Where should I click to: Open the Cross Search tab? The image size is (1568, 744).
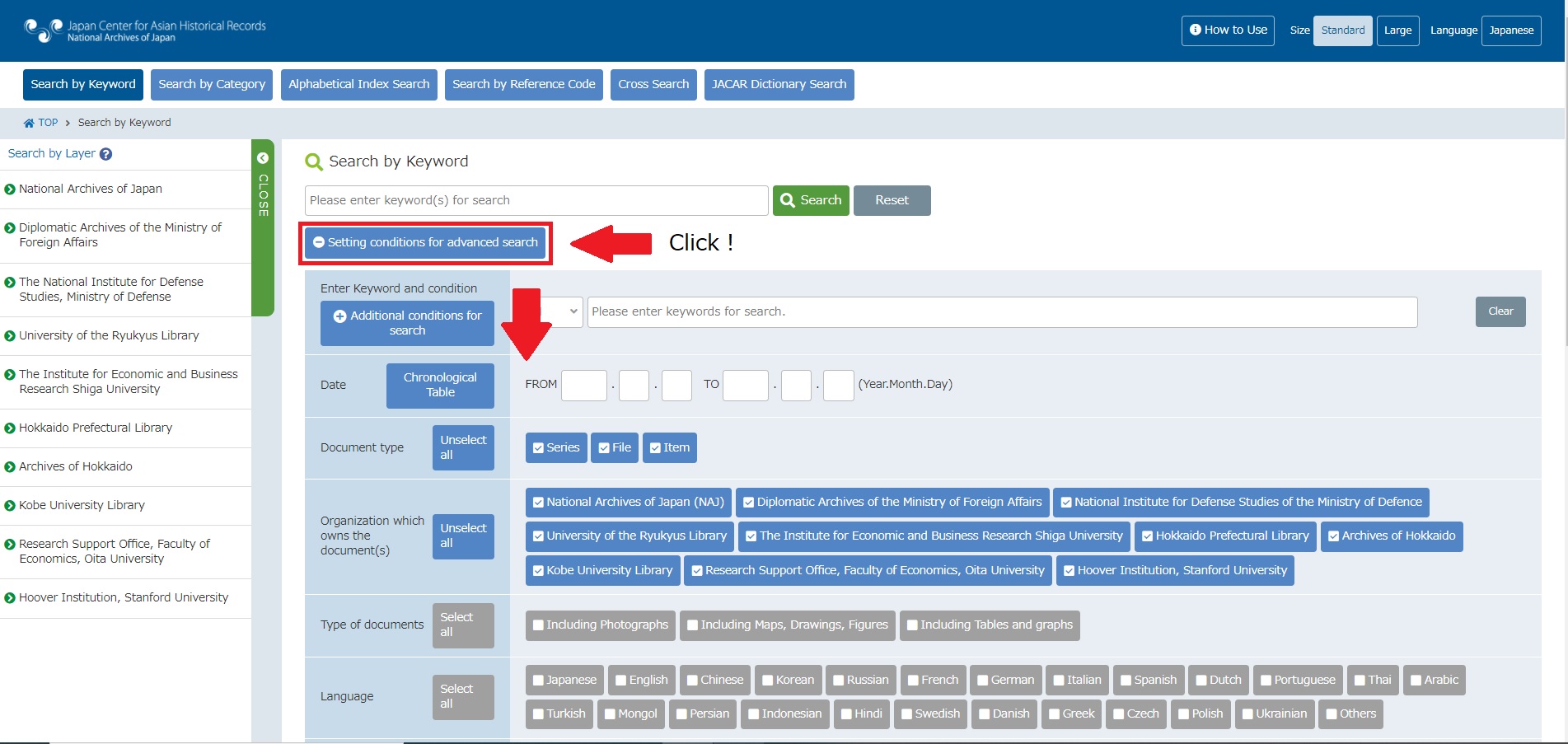click(x=653, y=85)
